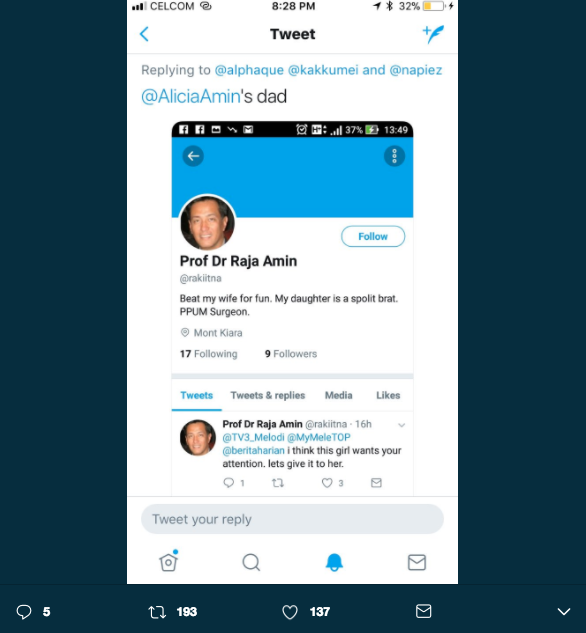Open the notifications bell icon

[x=334, y=562]
